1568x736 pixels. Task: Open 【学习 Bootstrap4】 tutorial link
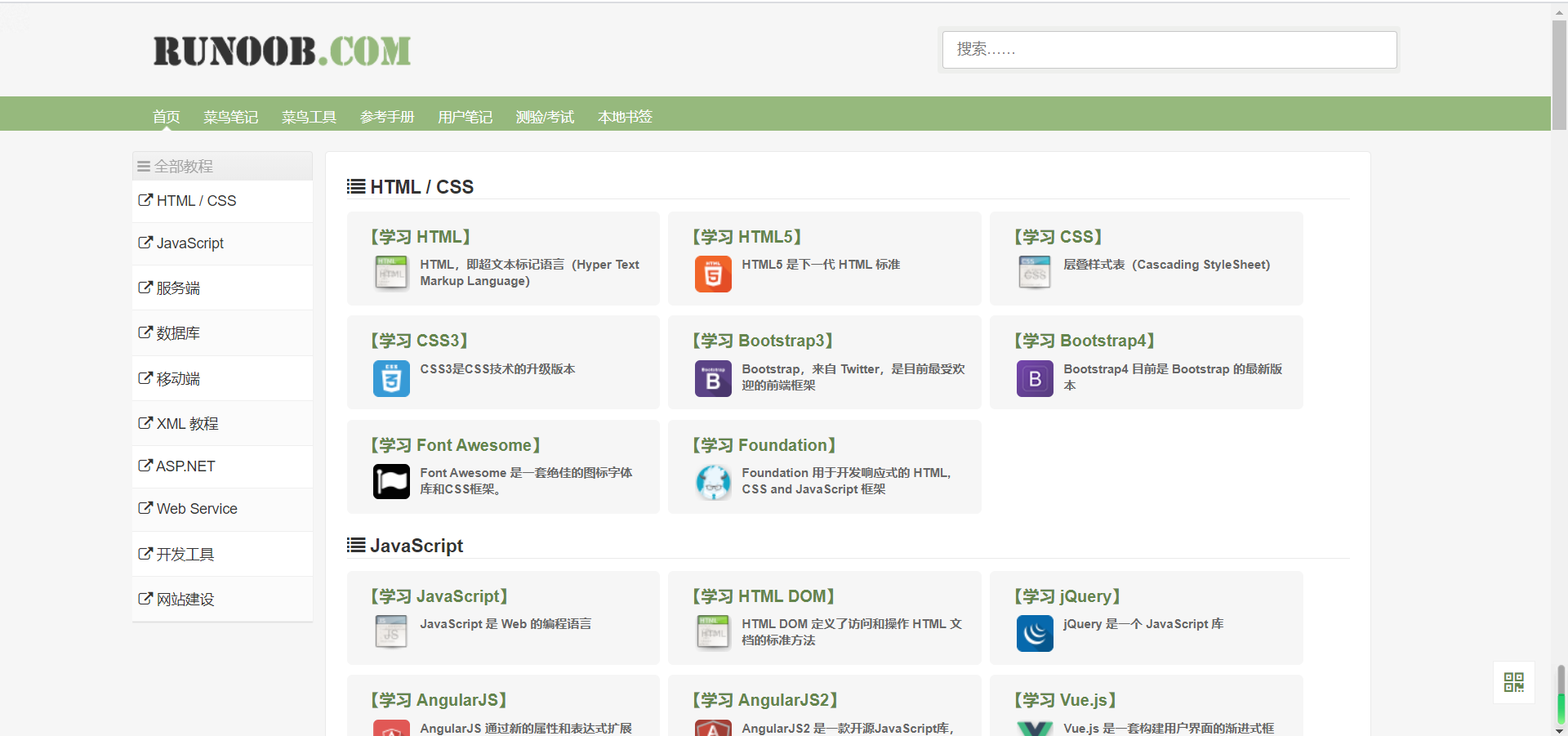point(1085,341)
